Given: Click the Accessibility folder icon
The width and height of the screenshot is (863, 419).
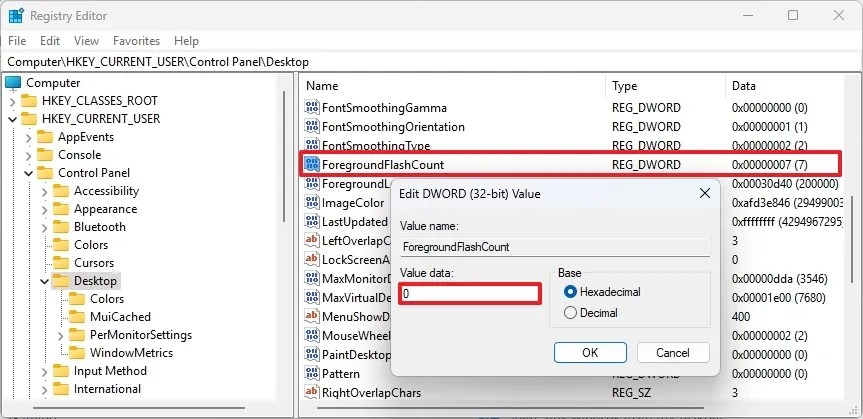Looking at the screenshot, I should point(61,191).
